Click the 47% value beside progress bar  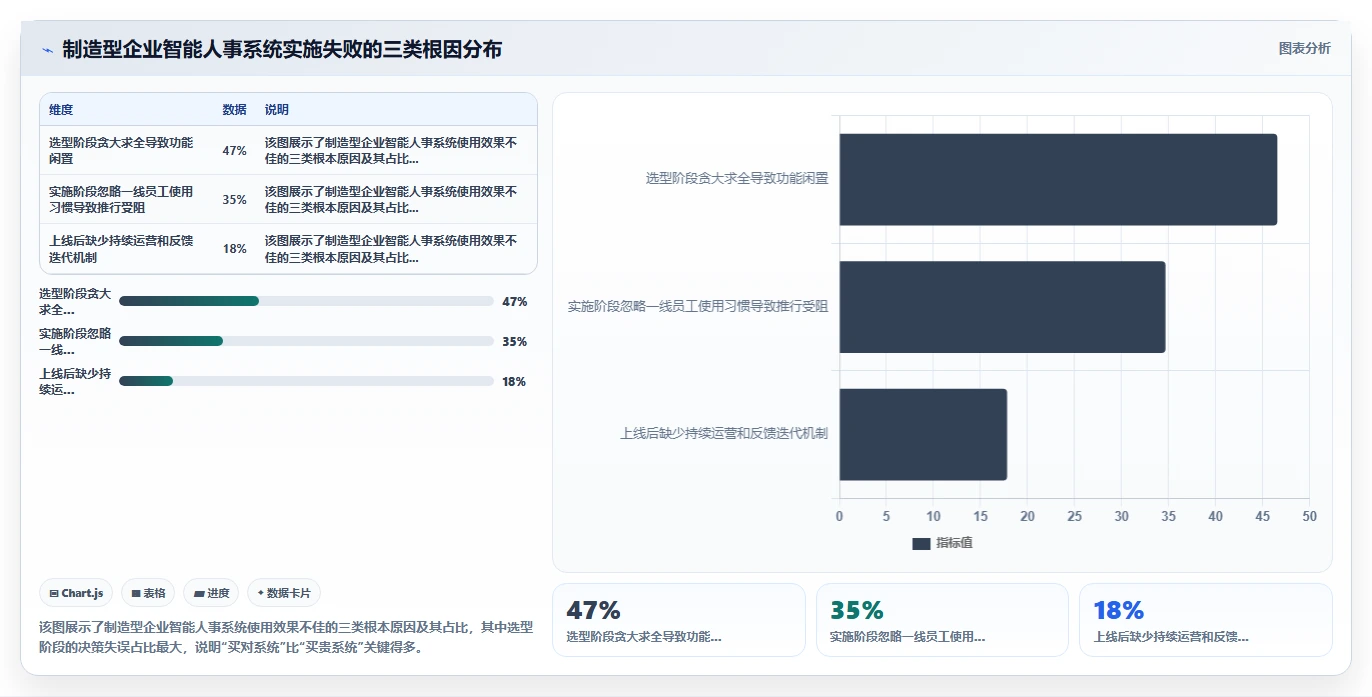click(514, 301)
